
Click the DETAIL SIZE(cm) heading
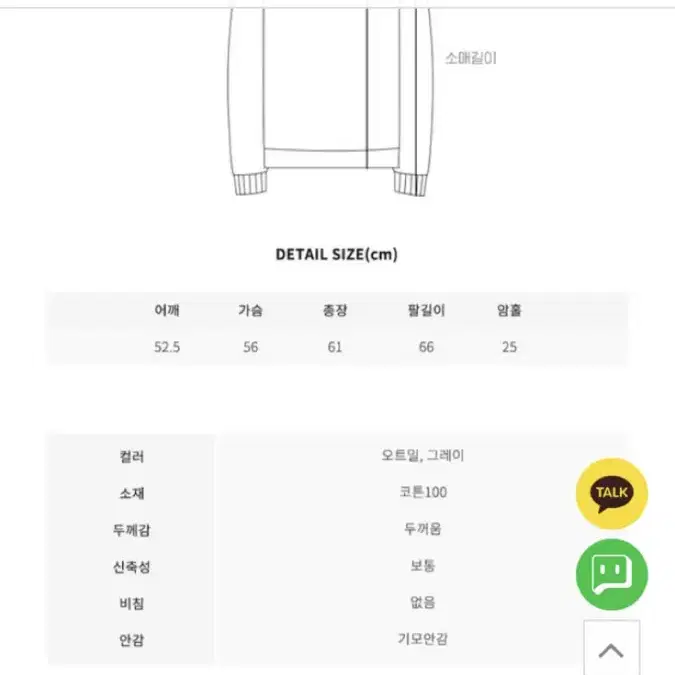coord(337,254)
